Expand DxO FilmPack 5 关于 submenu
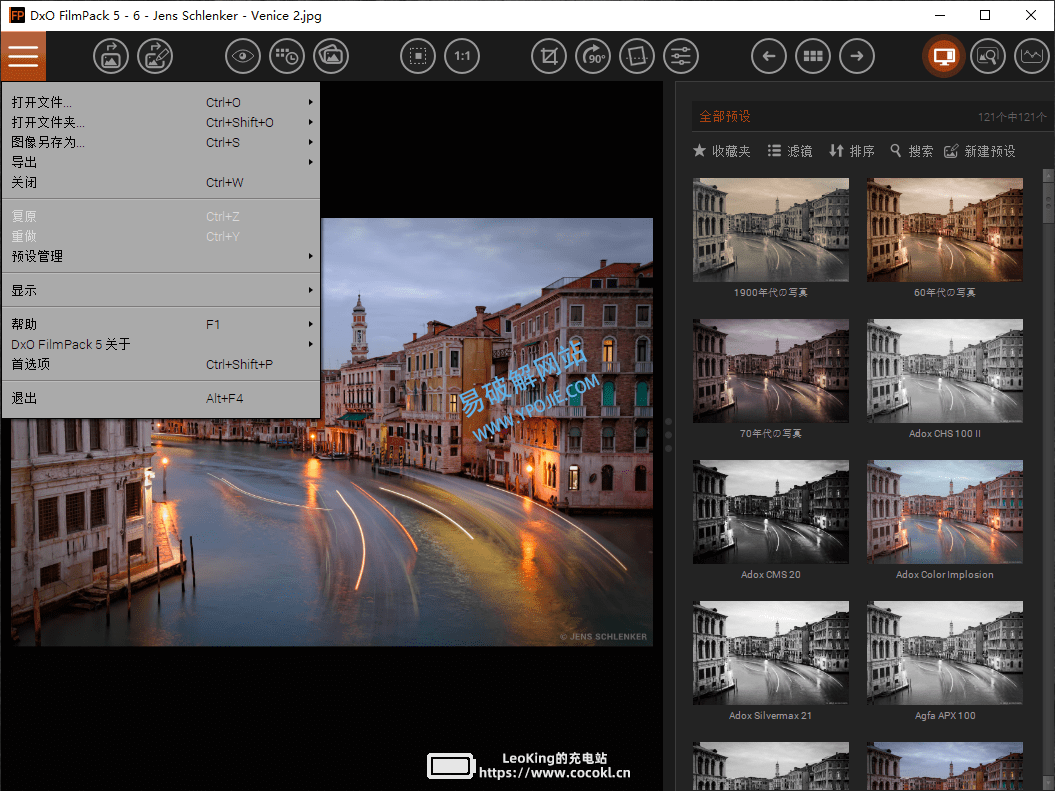Screen dimensions: 1055x791 click(161, 344)
